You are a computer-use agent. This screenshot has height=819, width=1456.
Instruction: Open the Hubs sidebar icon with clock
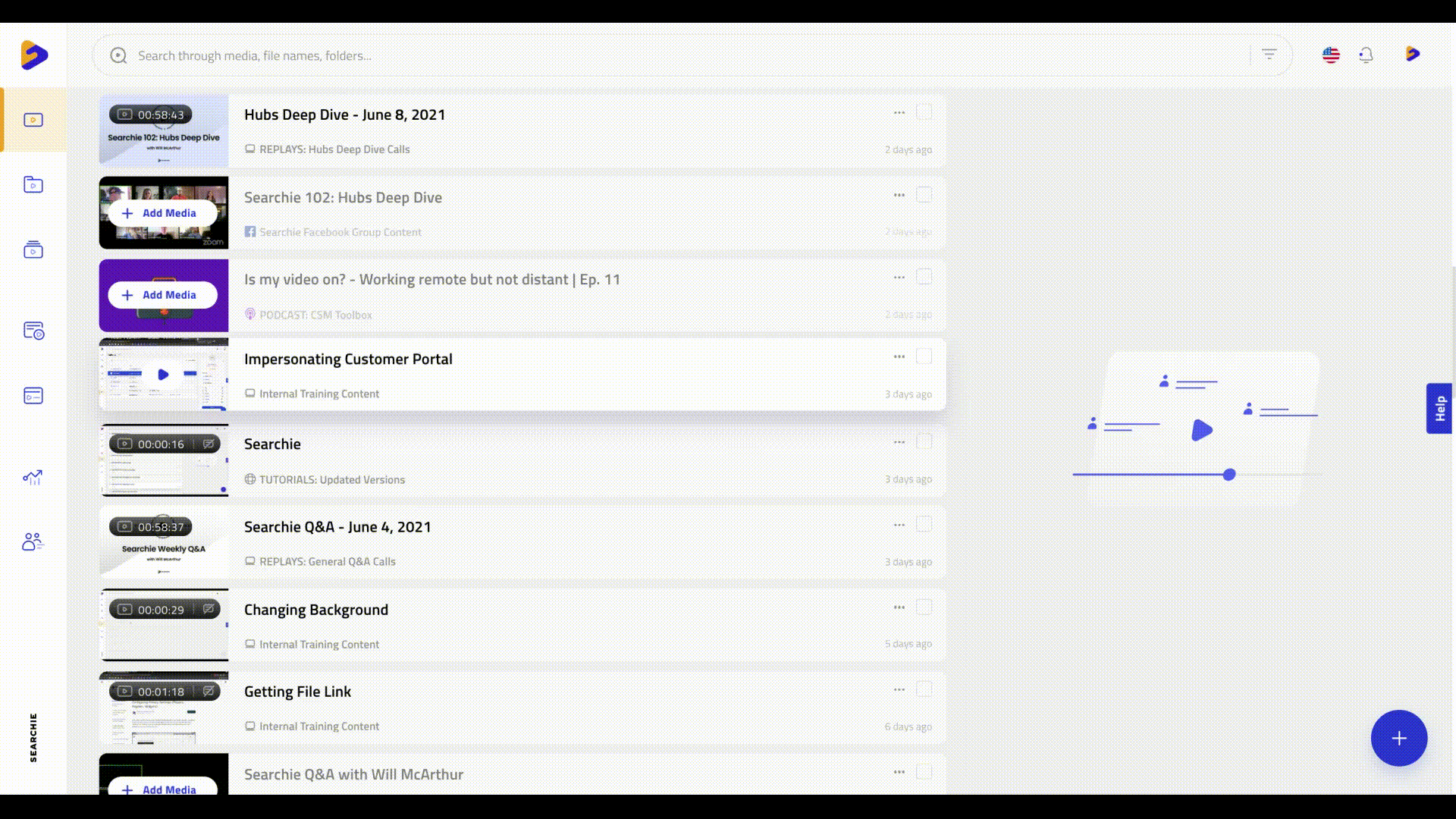click(33, 331)
